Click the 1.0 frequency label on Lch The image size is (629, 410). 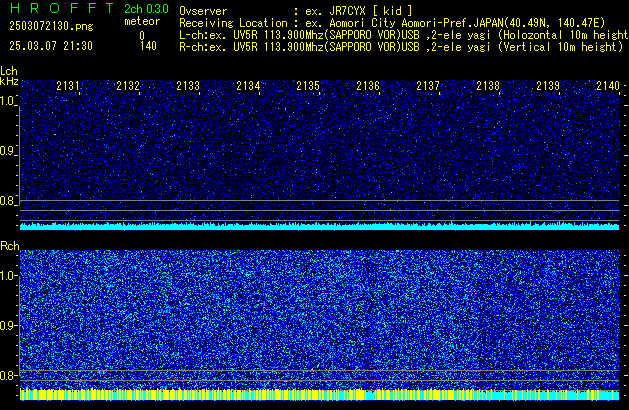click(x=8, y=101)
